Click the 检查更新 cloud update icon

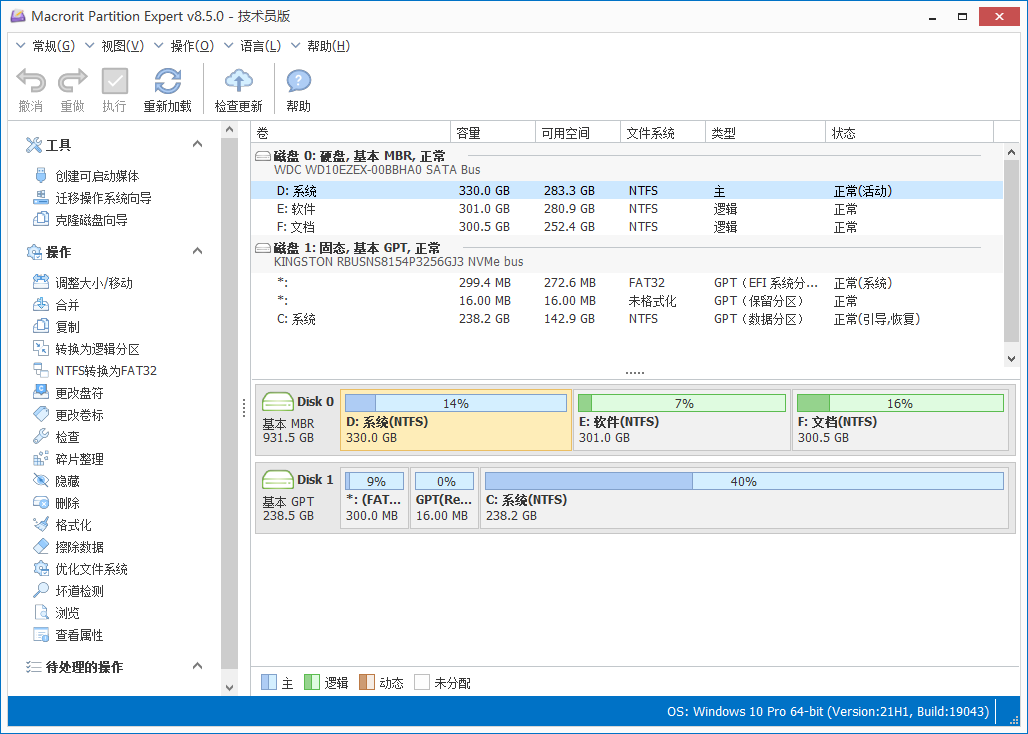pos(238,82)
